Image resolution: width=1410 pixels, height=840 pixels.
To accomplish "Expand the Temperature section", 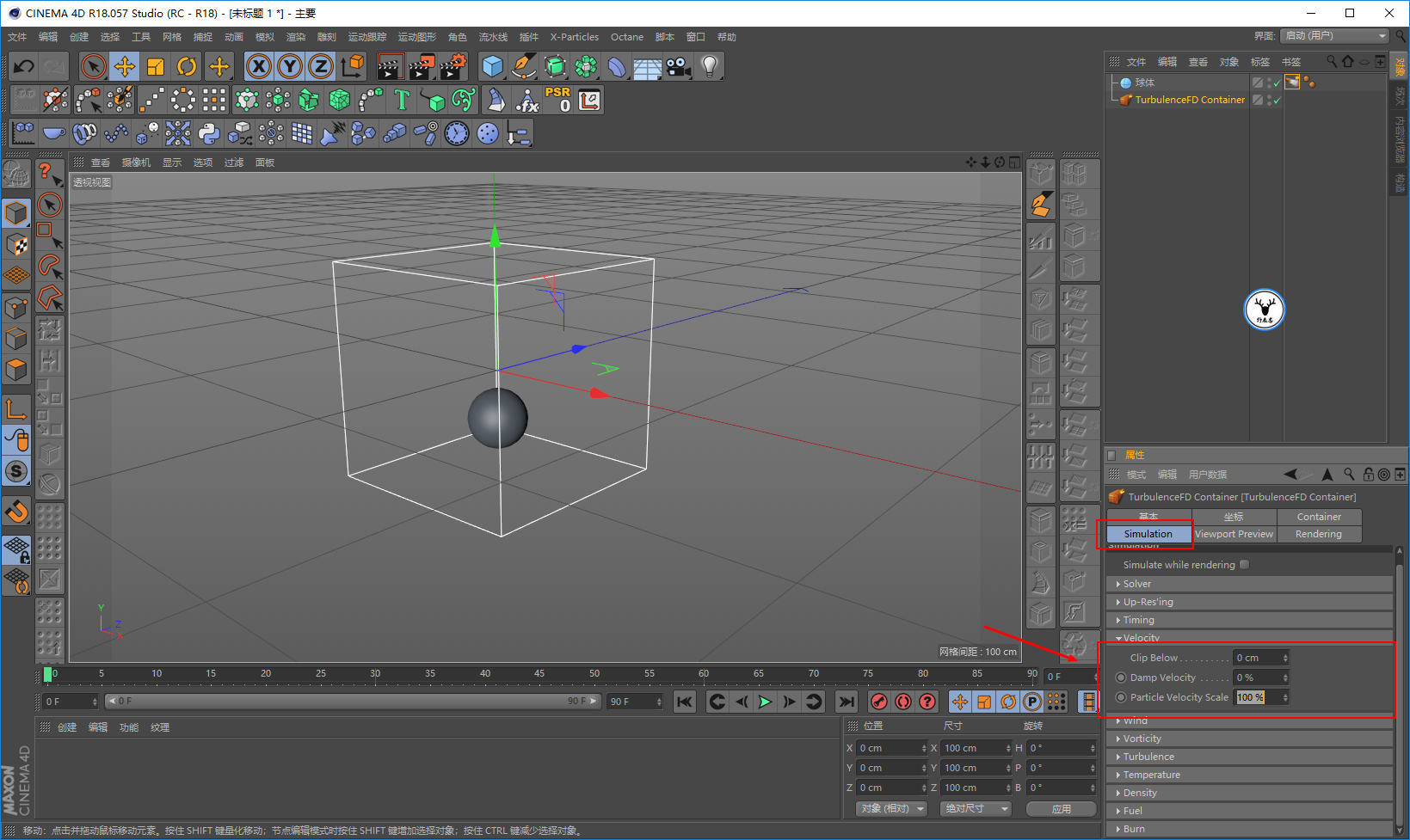I will point(1249,775).
